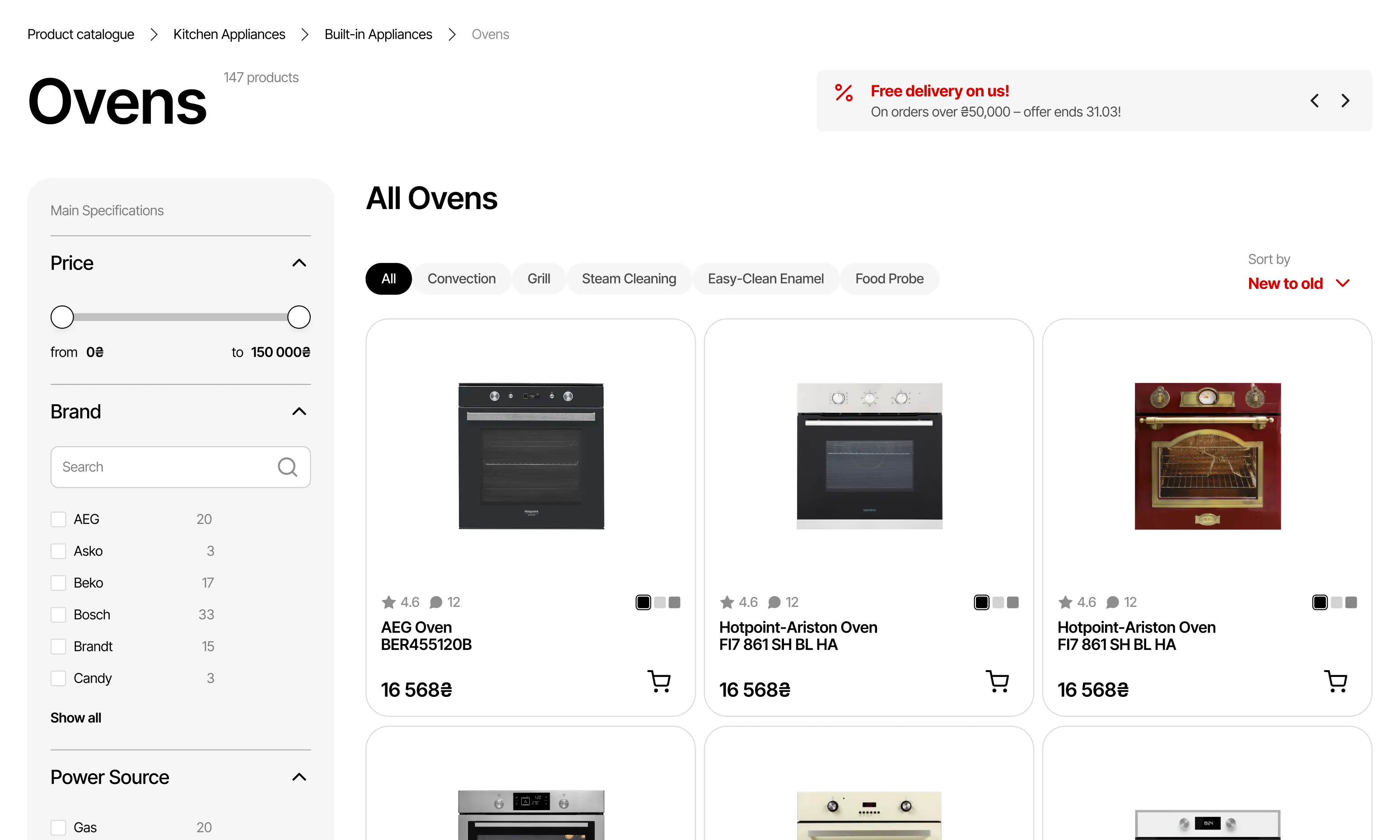Click cart icon on middle Hotpoint-Ariston oven
This screenshot has height=840, width=1400.
pos(998,681)
